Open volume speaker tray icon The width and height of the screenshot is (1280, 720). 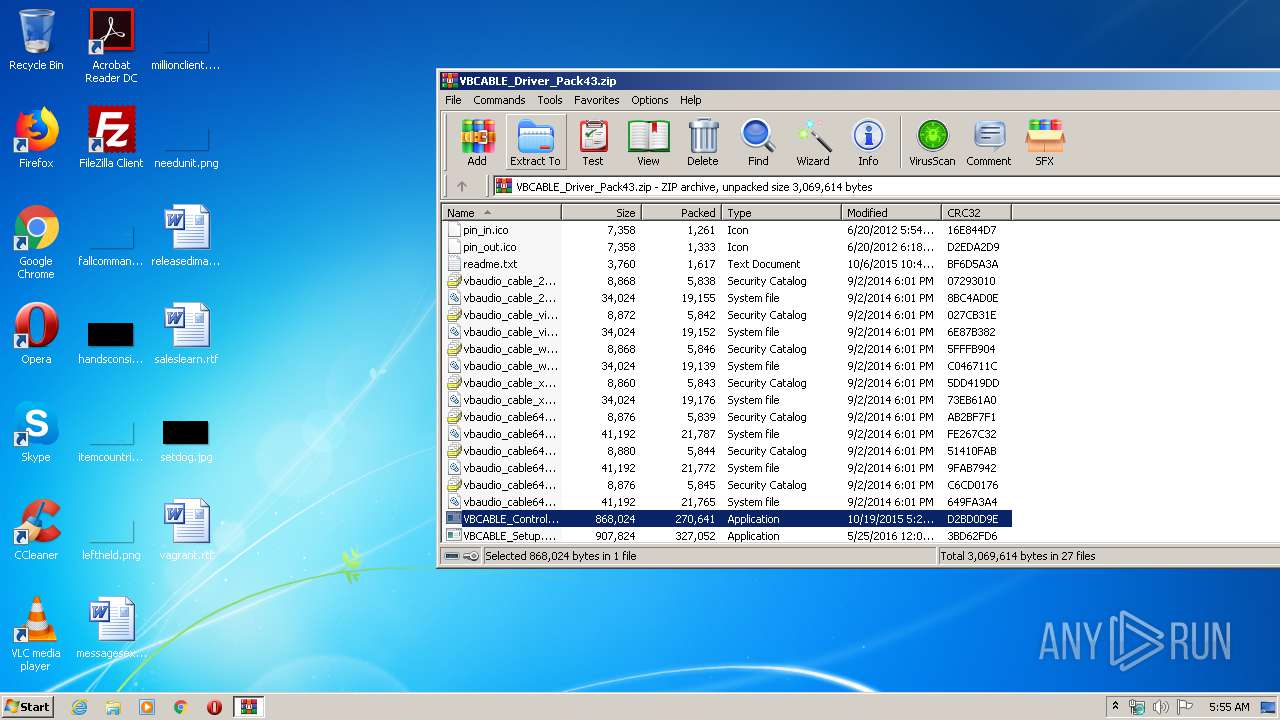click(x=1159, y=707)
